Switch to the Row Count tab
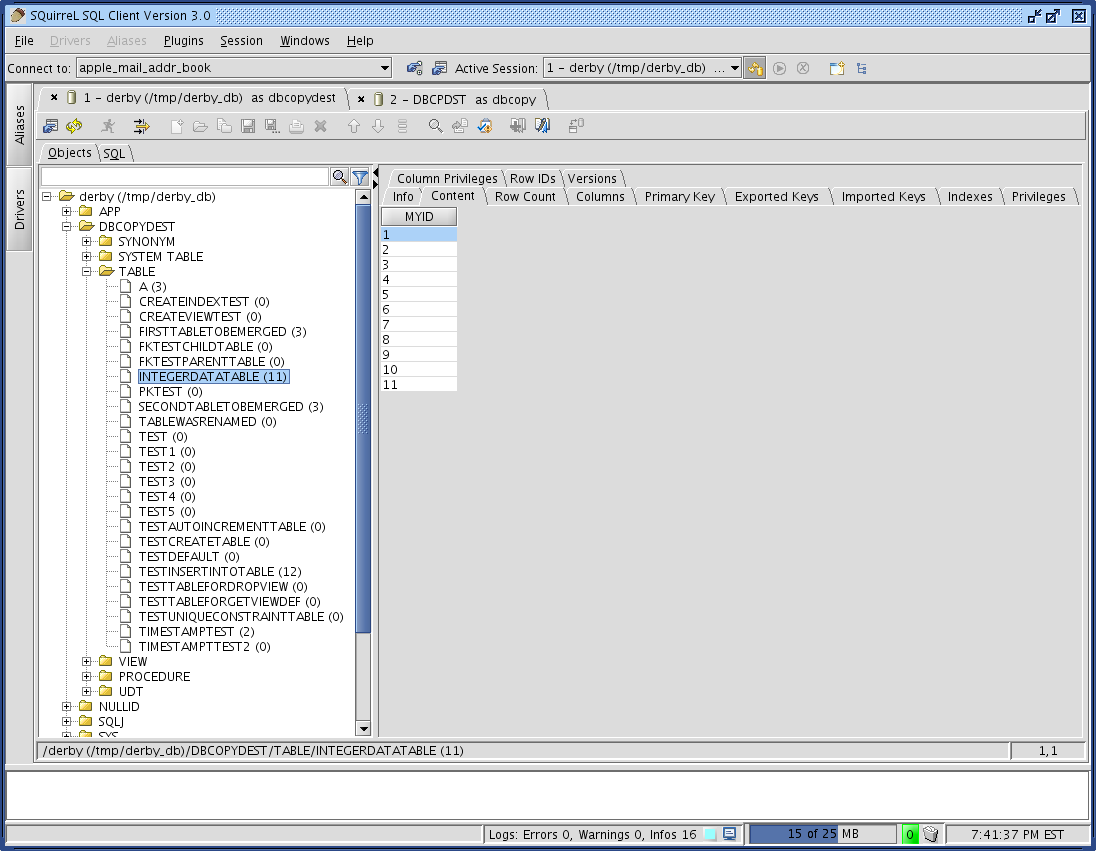 (x=525, y=196)
